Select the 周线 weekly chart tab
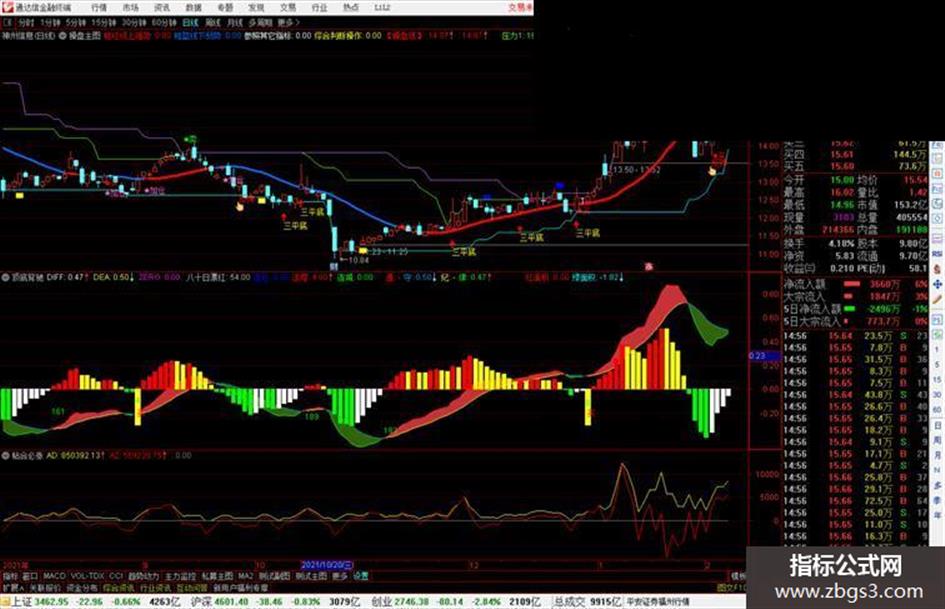The image size is (945, 609). pos(213,22)
